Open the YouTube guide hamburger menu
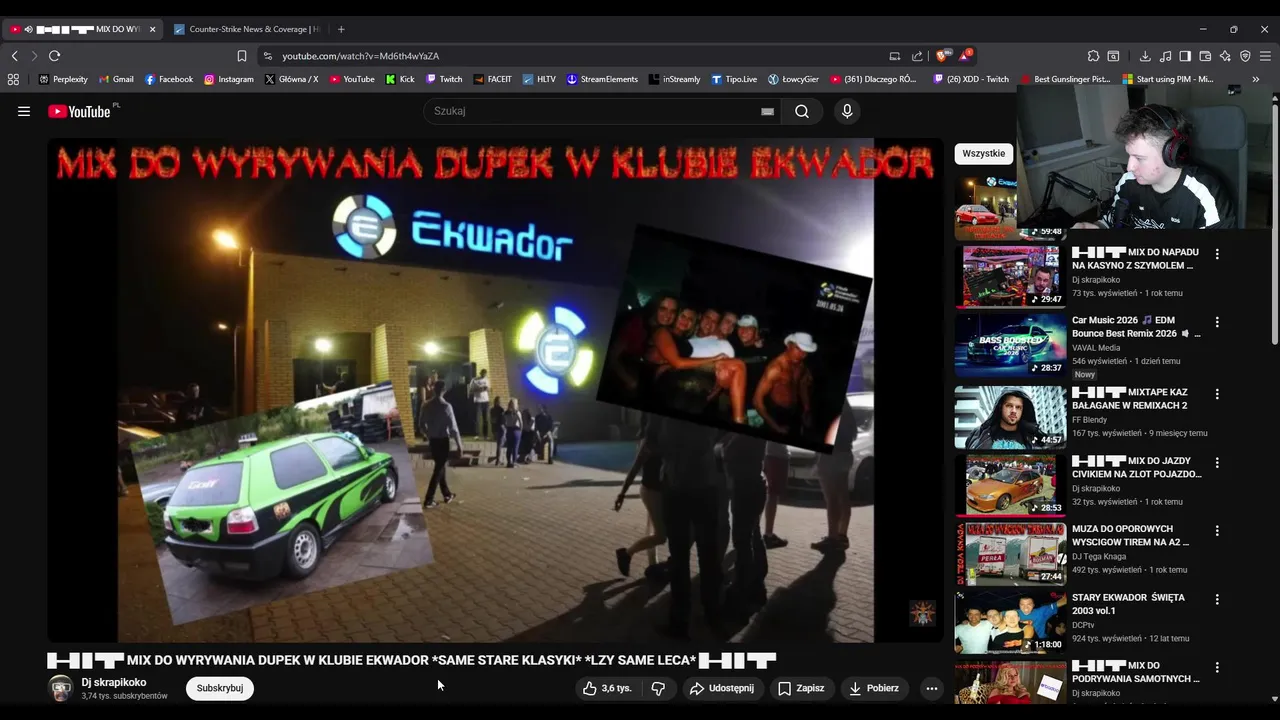Viewport: 1280px width, 720px height. click(x=24, y=111)
